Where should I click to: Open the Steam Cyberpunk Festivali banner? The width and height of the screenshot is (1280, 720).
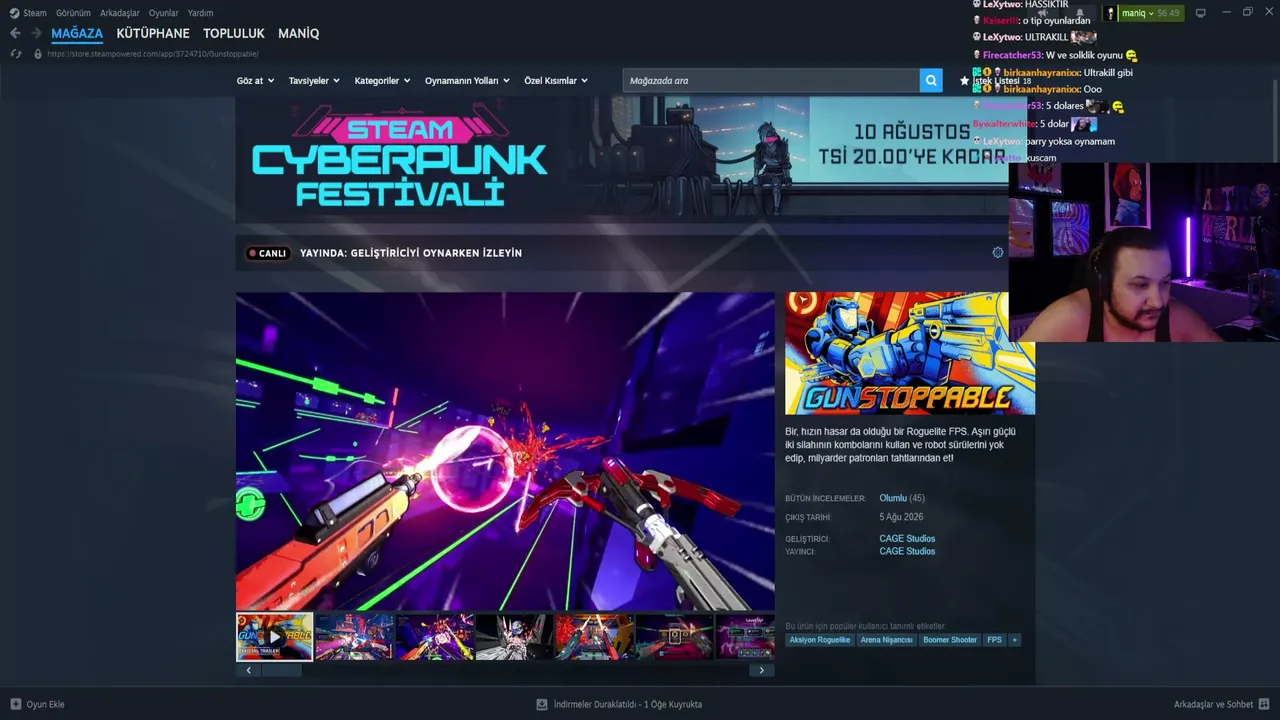[622, 159]
